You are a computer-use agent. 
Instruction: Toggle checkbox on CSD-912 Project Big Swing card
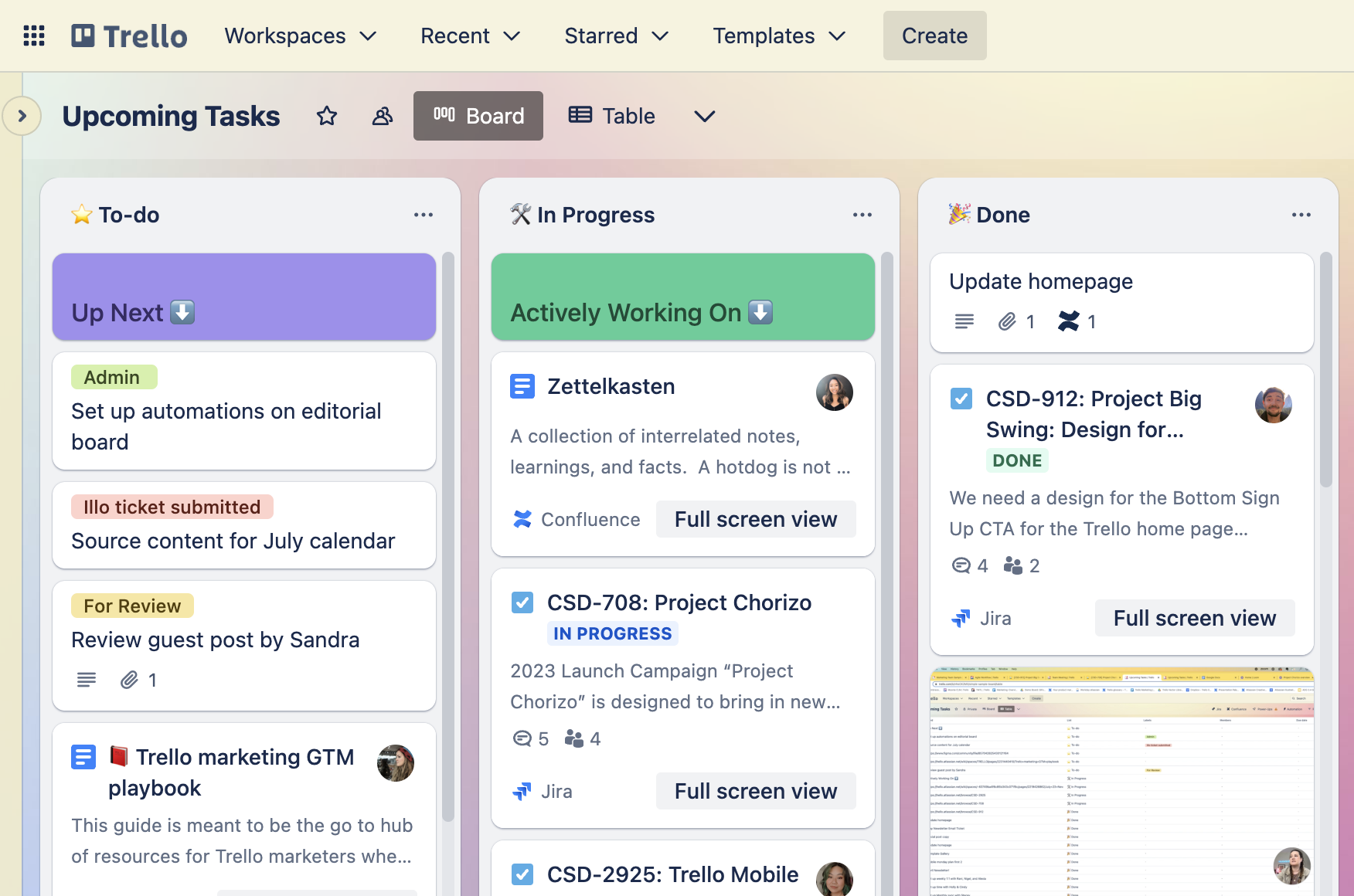[961, 399]
